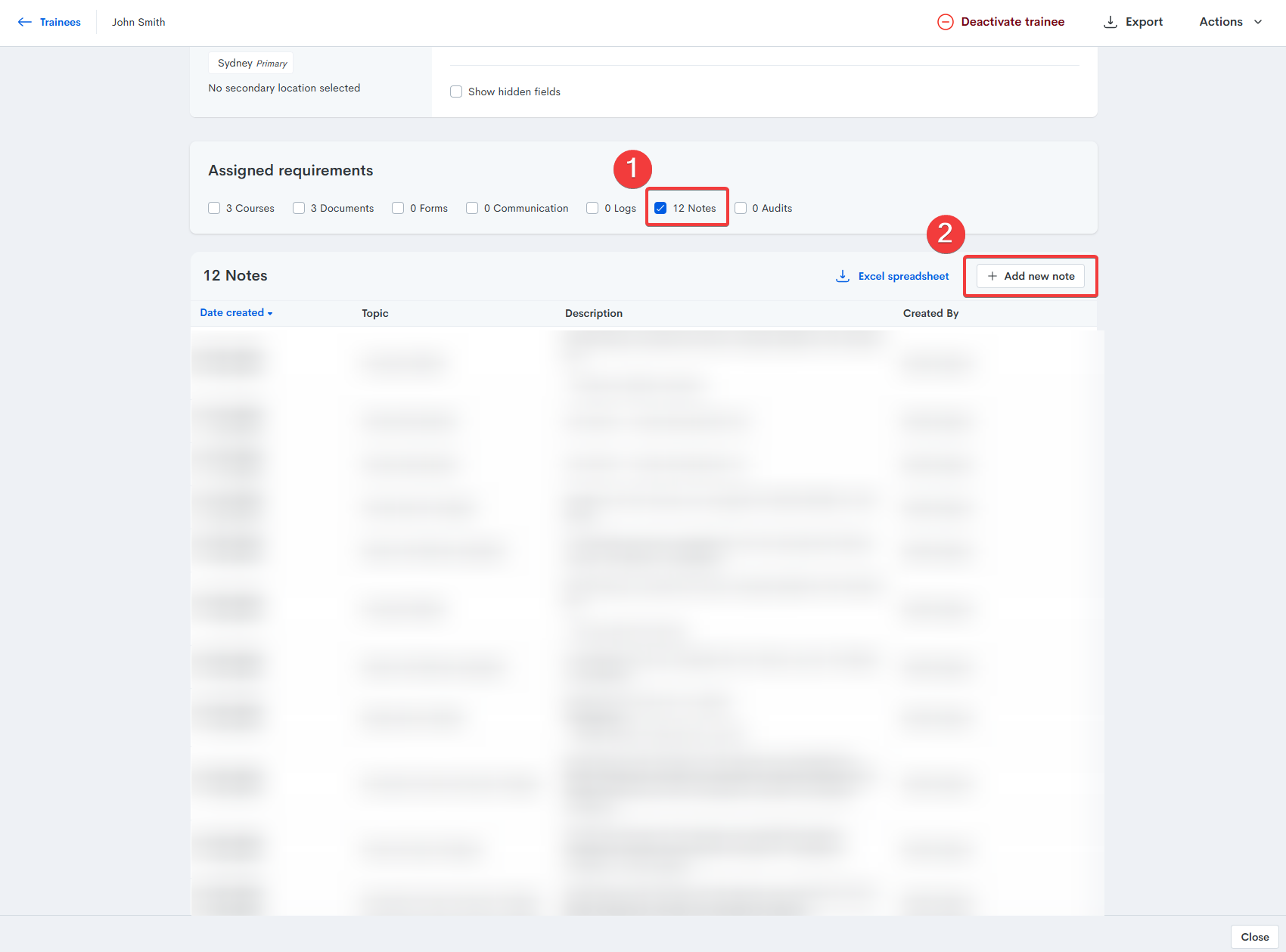Toggle the 3 Documents checkbox
The width and height of the screenshot is (1286, 952).
pyautogui.click(x=299, y=208)
